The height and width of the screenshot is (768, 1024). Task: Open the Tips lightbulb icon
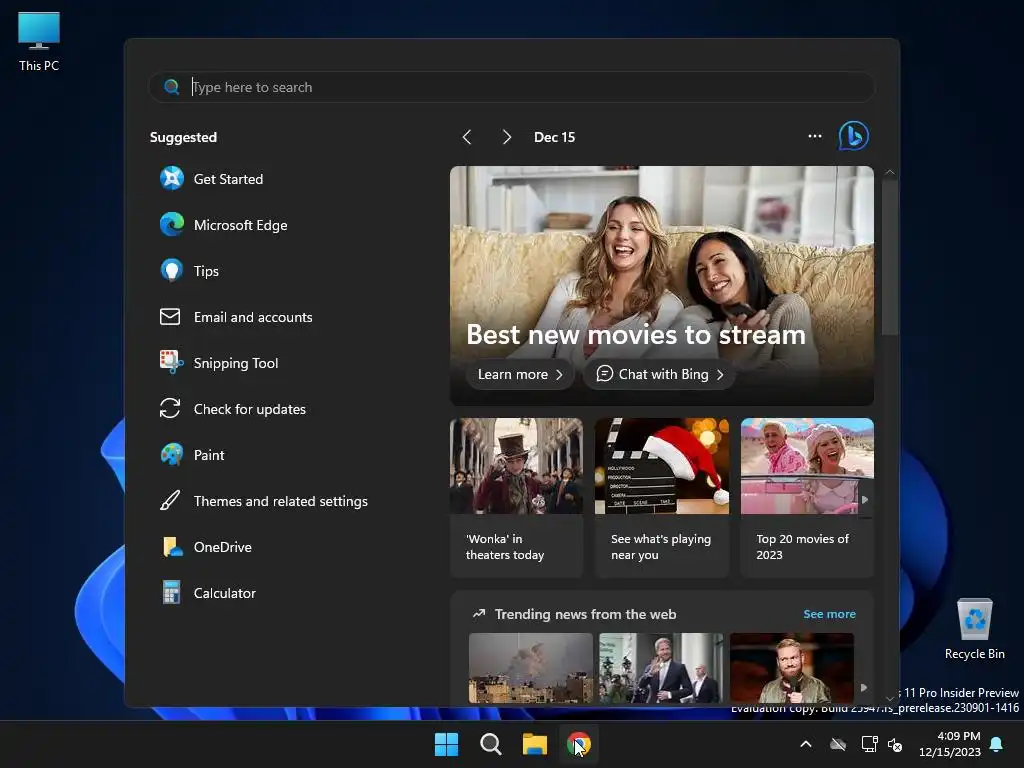coord(172,270)
